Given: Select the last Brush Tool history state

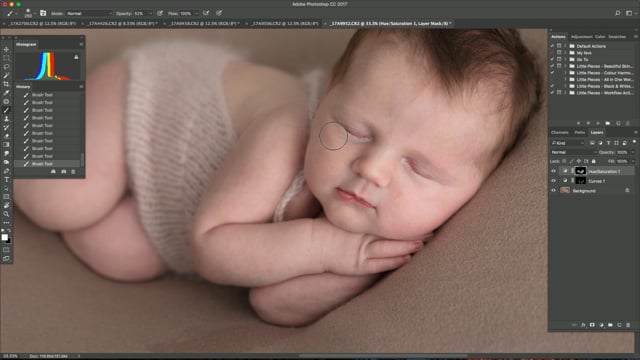Looking at the screenshot, I should click(48, 164).
